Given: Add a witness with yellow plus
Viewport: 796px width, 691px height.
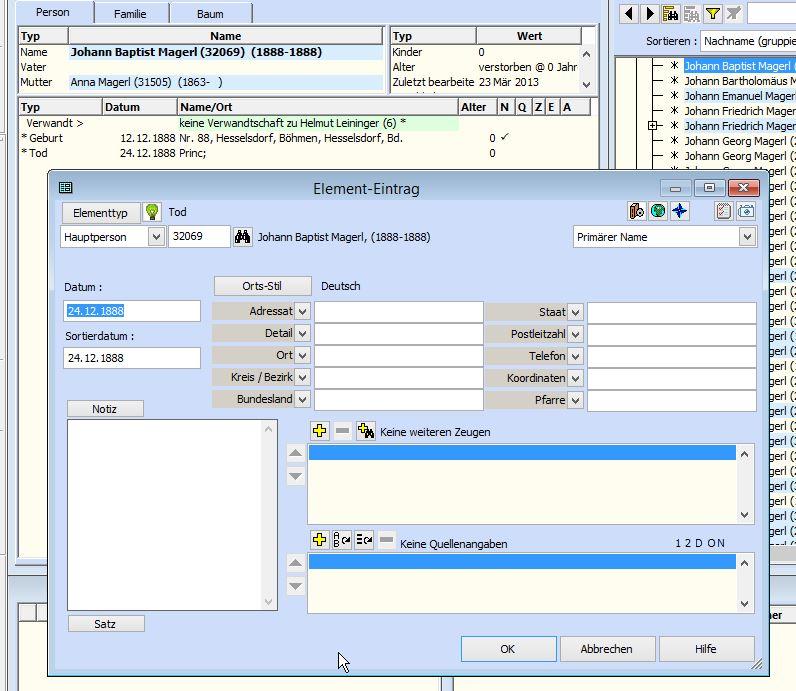Looking at the screenshot, I should click(x=320, y=431).
